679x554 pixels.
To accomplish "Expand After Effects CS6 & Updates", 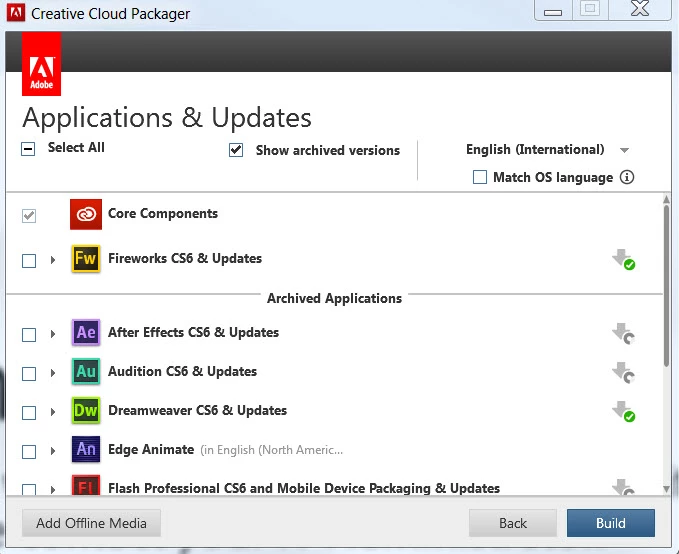I will click(53, 334).
